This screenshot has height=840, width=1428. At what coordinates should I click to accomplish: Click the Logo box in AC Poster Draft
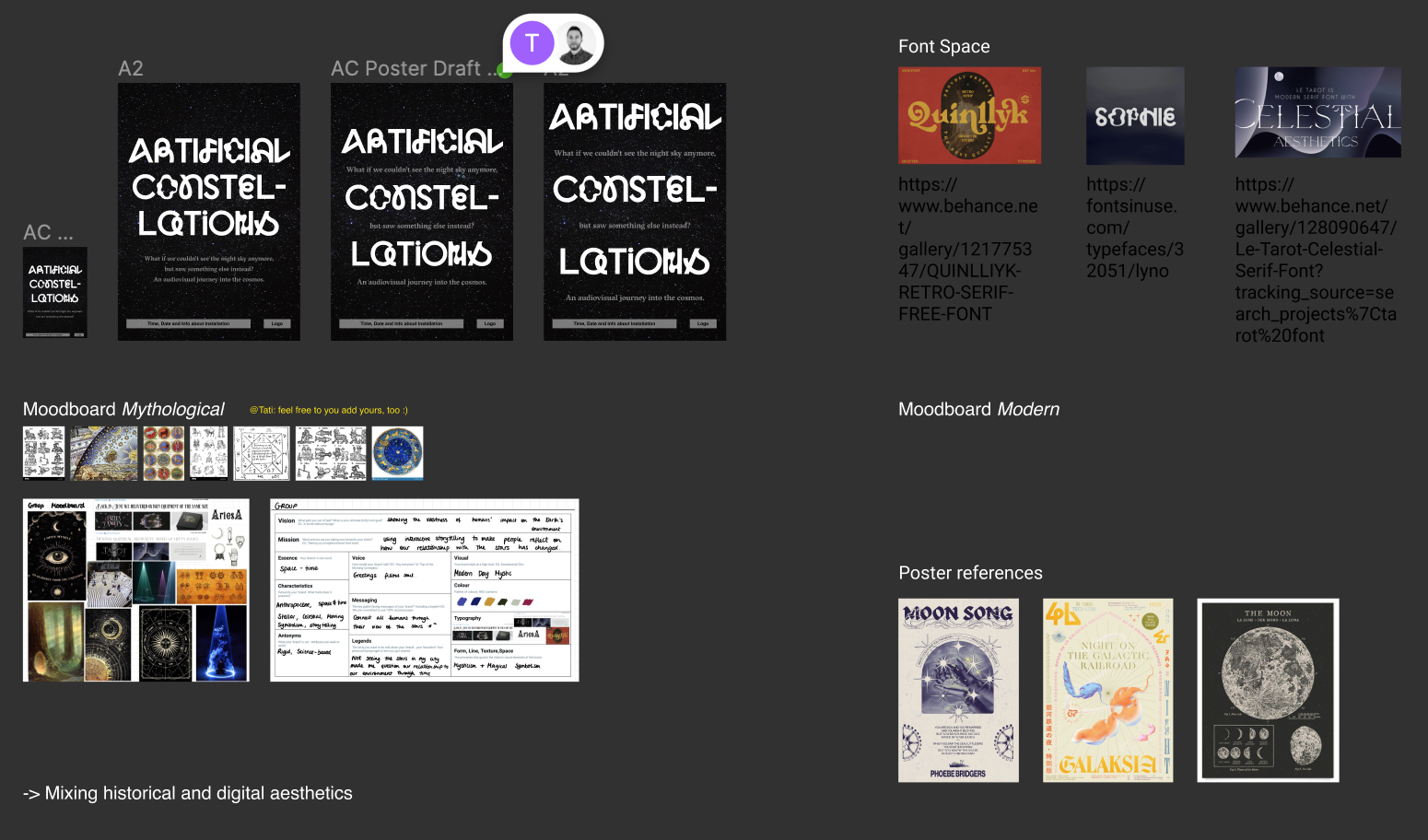pos(490,323)
